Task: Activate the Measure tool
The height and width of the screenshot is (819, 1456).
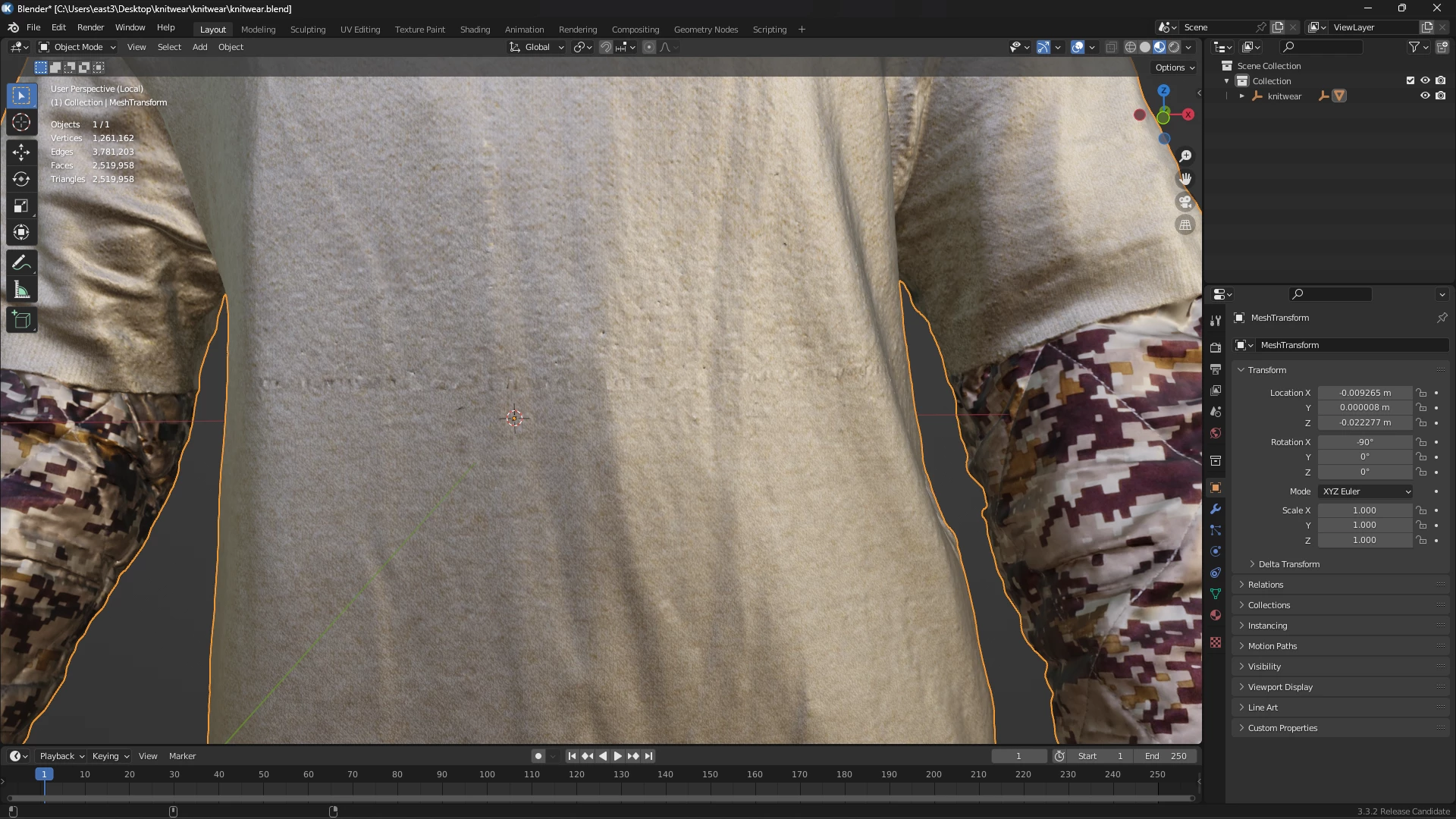Action: pos(21,290)
